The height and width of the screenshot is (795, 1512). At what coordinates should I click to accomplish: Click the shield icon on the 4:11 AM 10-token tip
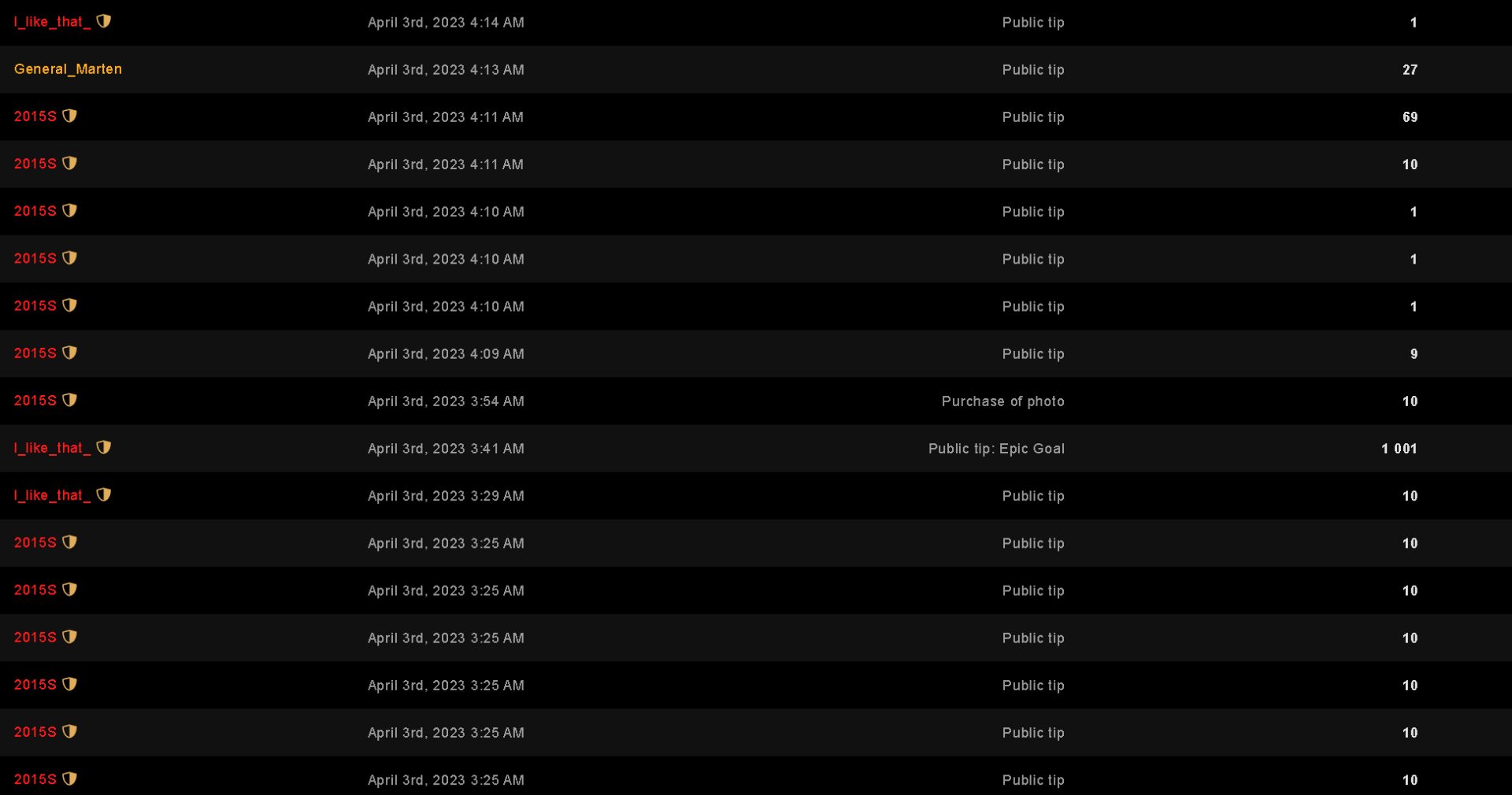tap(69, 163)
